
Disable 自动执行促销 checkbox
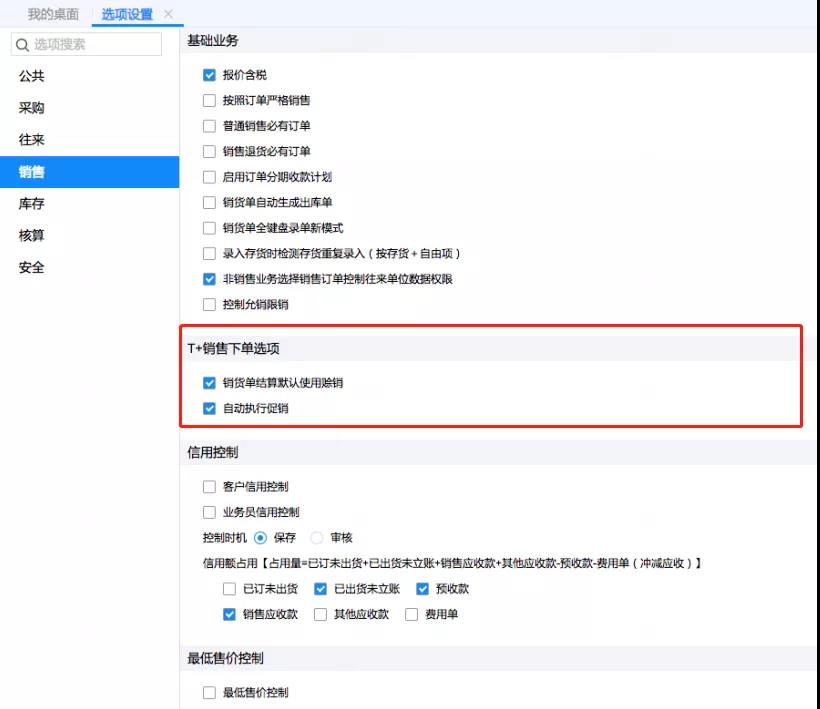pos(209,408)
